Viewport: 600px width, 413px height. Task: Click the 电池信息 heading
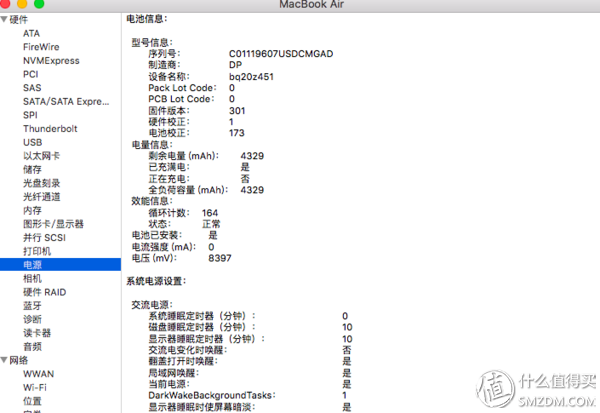coord(147,19)
